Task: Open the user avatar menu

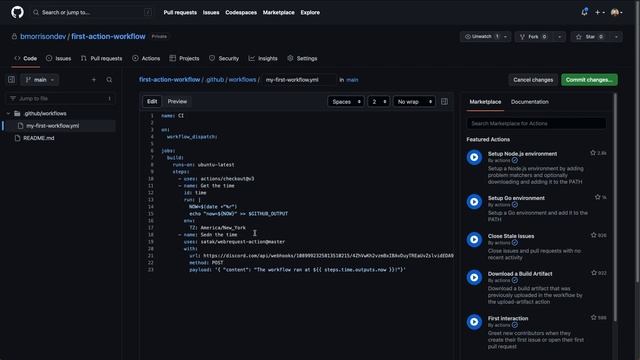Action: (616, 13)
